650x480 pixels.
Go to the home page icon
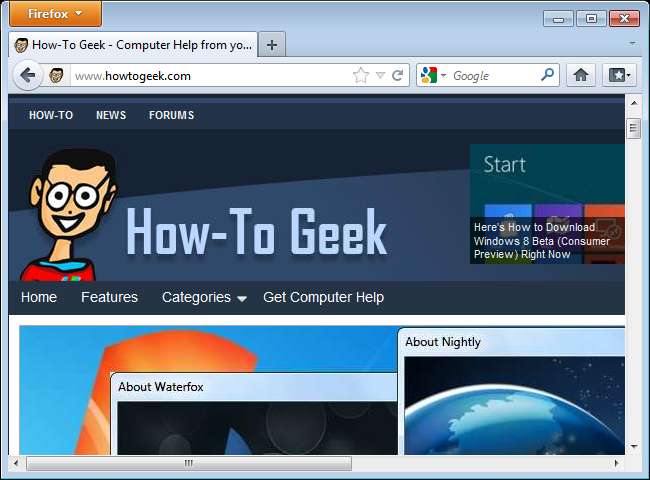[x=581, y=75]
